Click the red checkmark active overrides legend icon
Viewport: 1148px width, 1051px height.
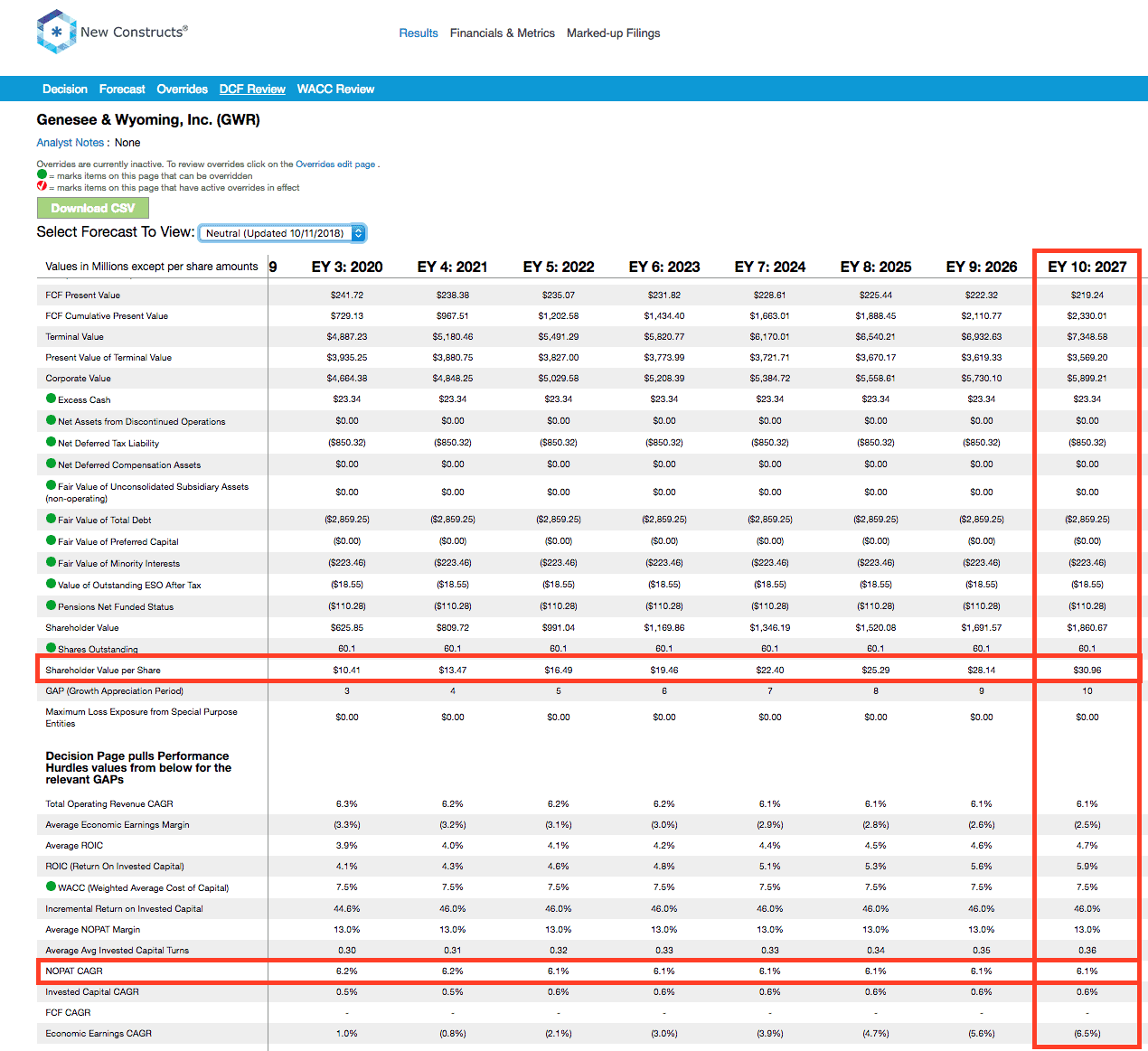tap(42, 186)
